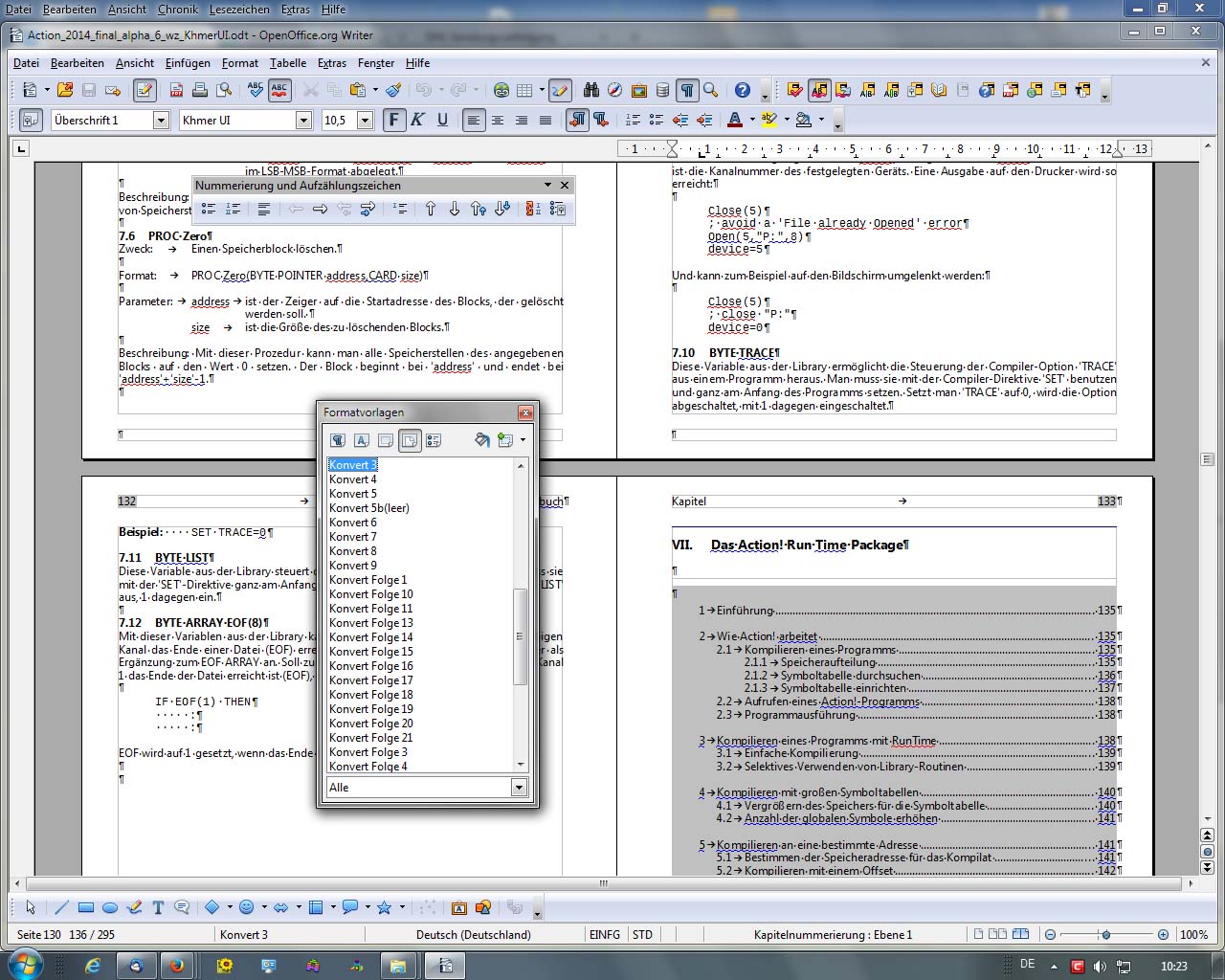
Task: Toggle edit file mode
Action: pos(145,90)
